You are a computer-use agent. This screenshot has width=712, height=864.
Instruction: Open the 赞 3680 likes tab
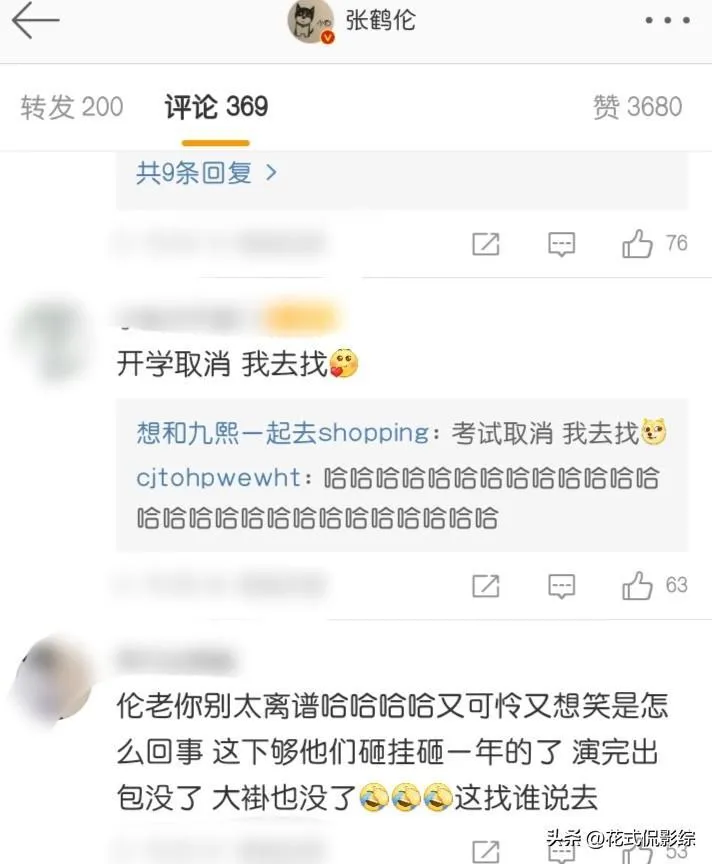(x=638, y=107)
